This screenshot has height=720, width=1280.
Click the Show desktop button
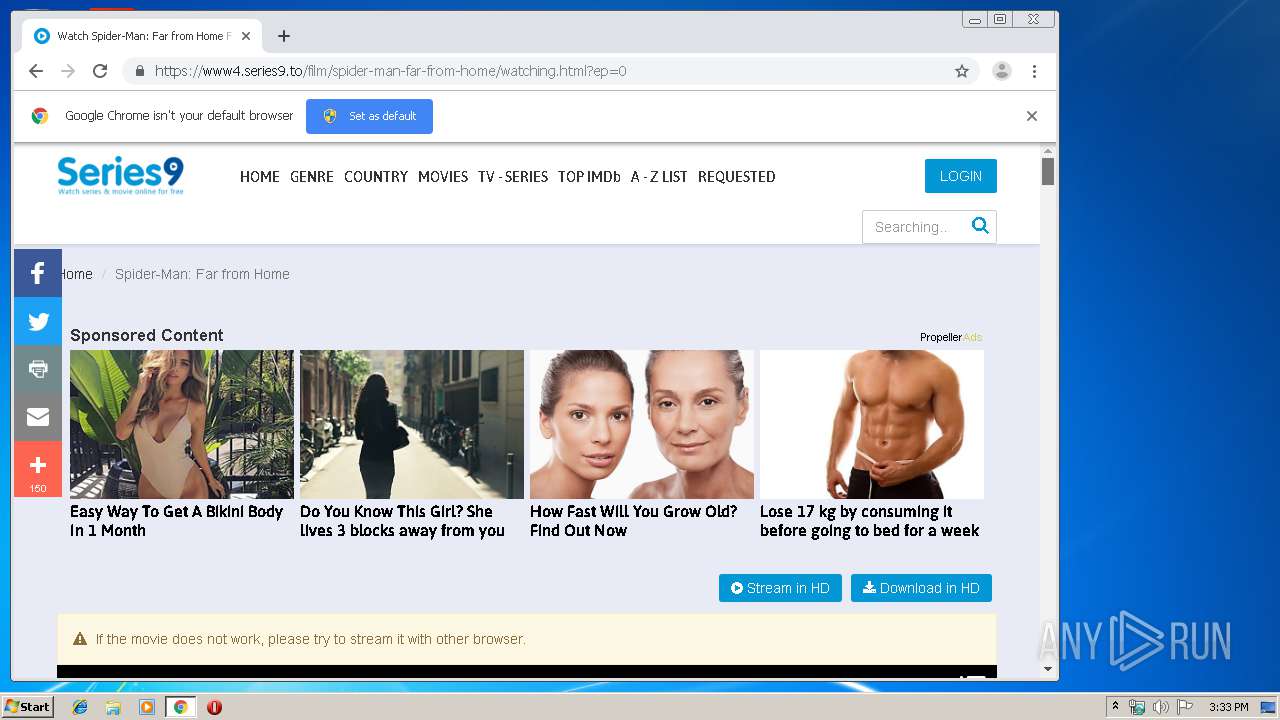(x=1269, y=707)
